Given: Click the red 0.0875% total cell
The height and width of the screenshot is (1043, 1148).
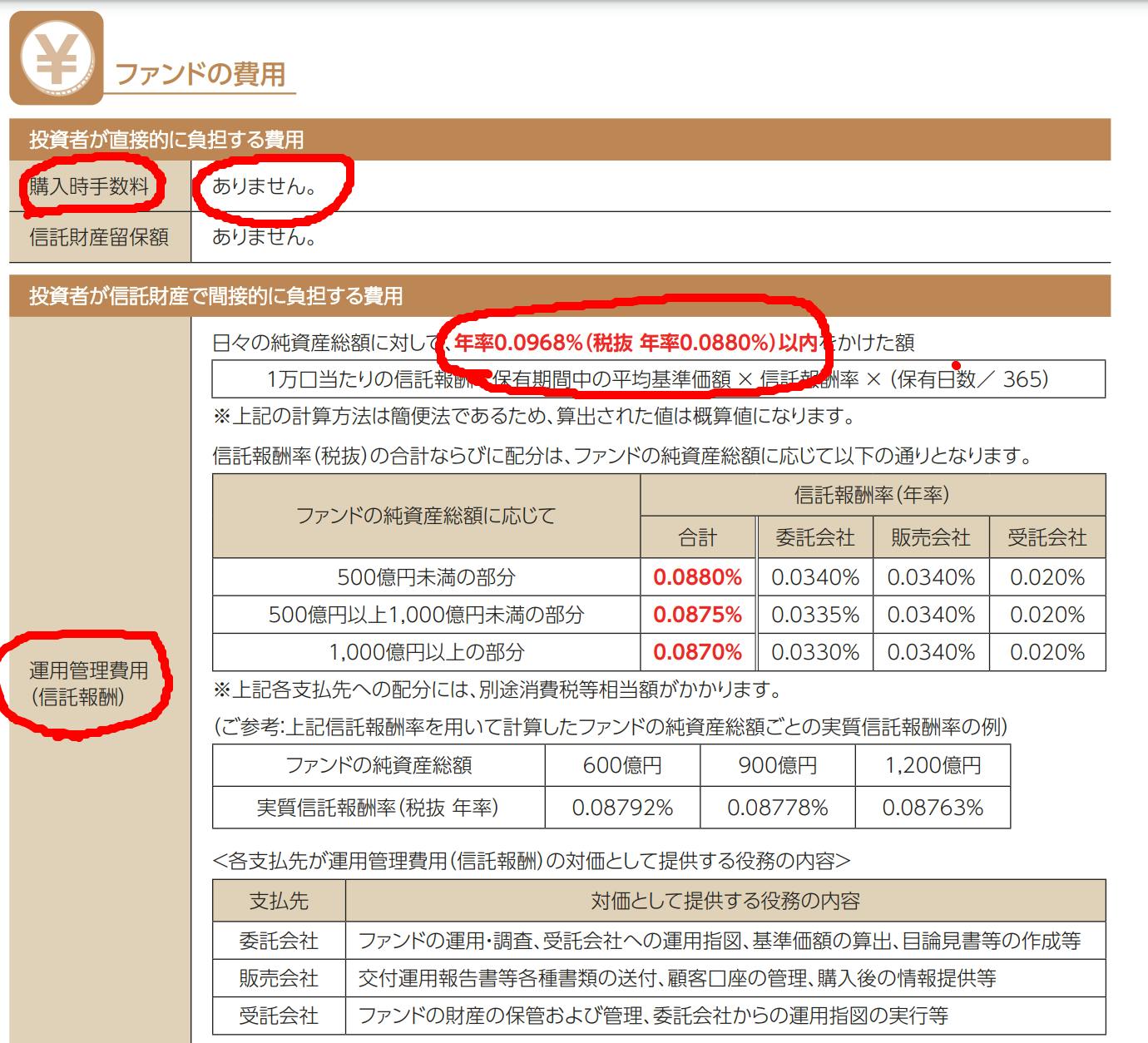Looking at the screenshot, I should [698, 615].
